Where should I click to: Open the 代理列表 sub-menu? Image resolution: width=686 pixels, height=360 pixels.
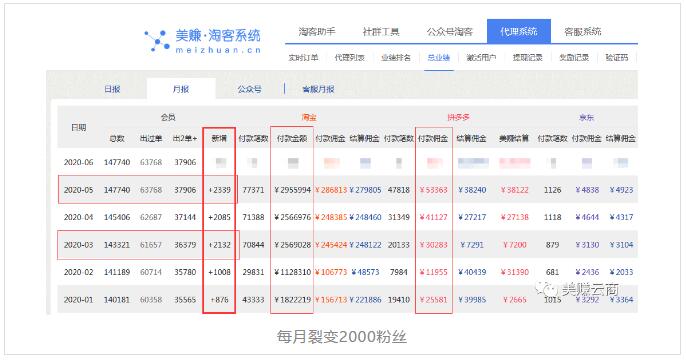tap(350, 58)
